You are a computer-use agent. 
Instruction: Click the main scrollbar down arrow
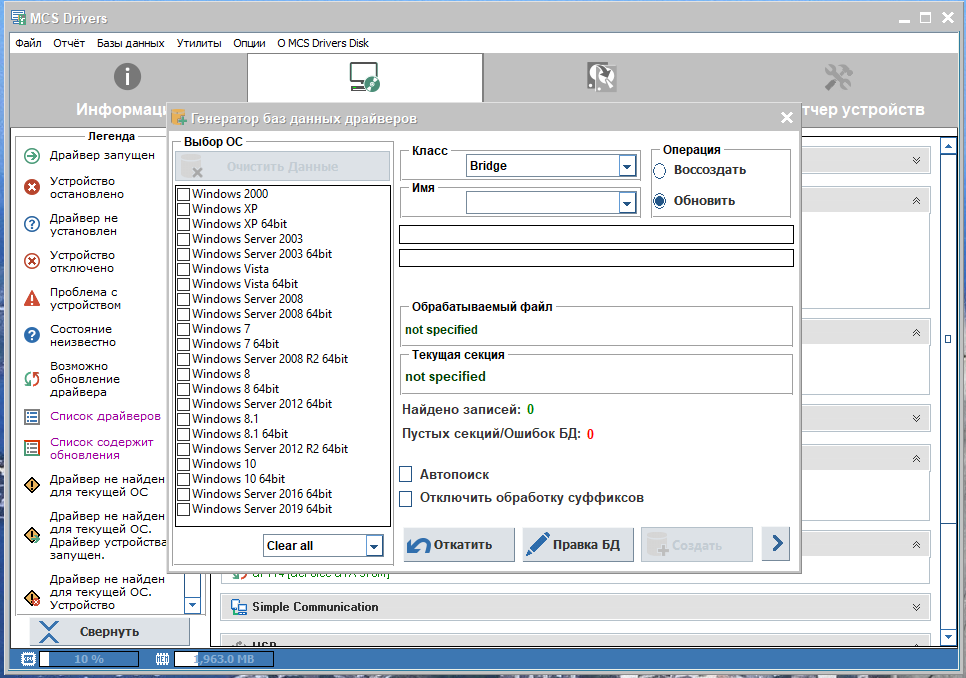(x=949, y=637)
